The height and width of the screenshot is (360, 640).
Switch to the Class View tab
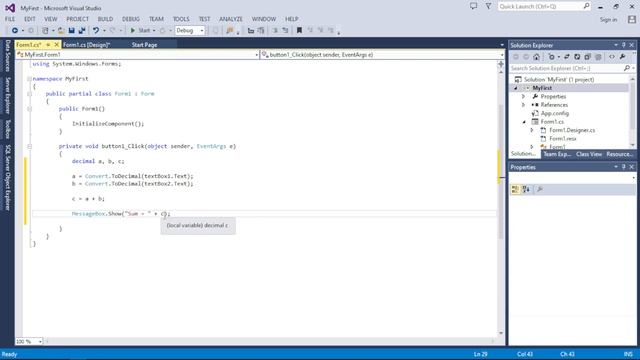(589, 154)
